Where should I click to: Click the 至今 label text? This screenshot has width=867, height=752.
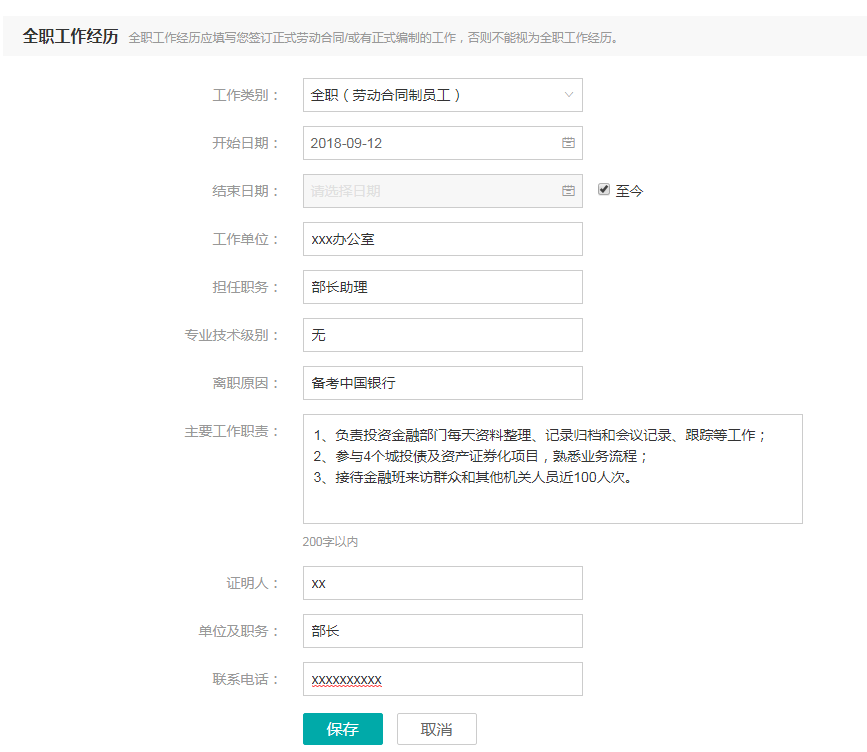[x=629, y=190]
